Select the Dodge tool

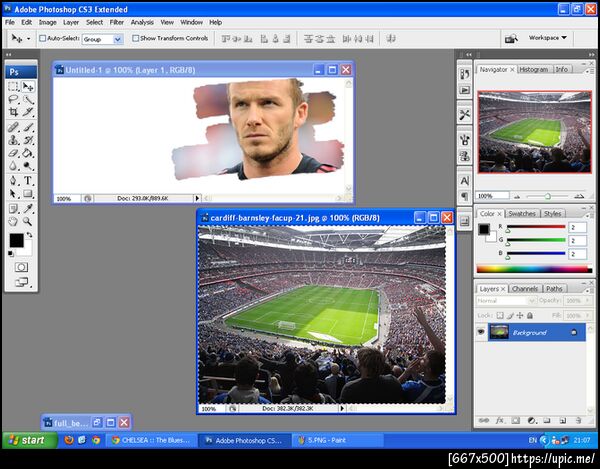(28, 166)
